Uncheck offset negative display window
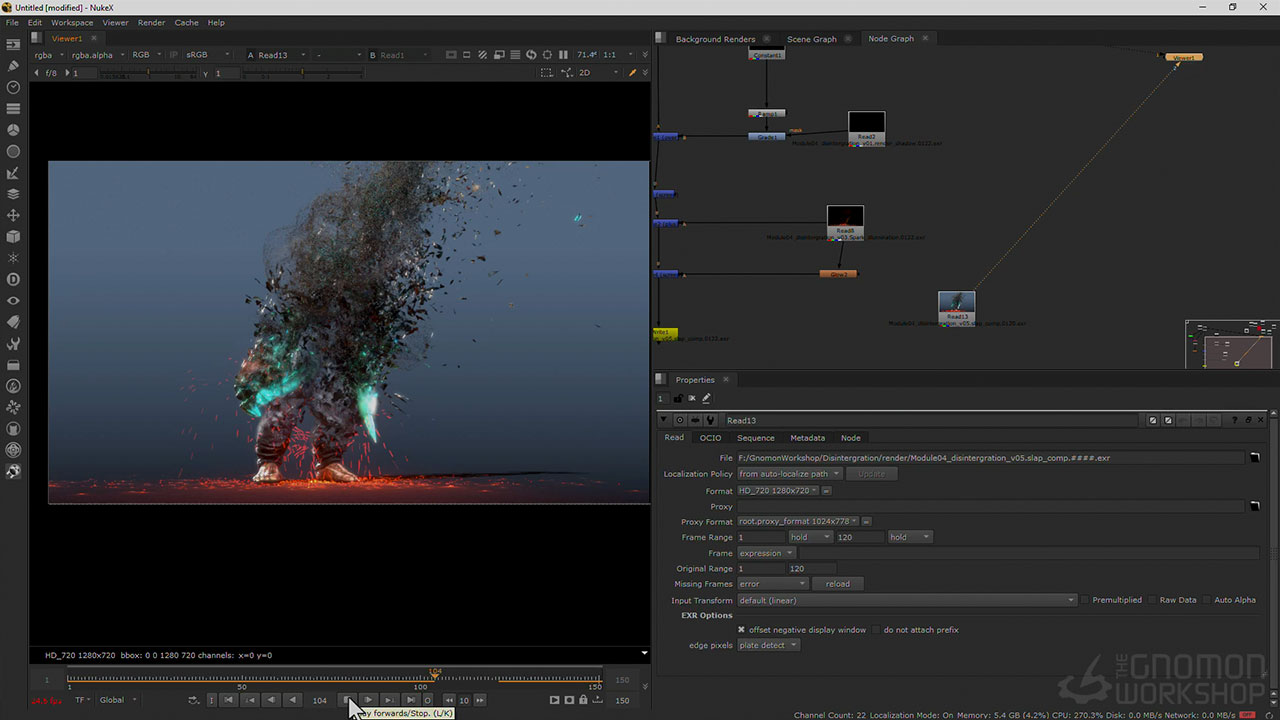Screen dimensions: 1280x720 coord(741,630)
